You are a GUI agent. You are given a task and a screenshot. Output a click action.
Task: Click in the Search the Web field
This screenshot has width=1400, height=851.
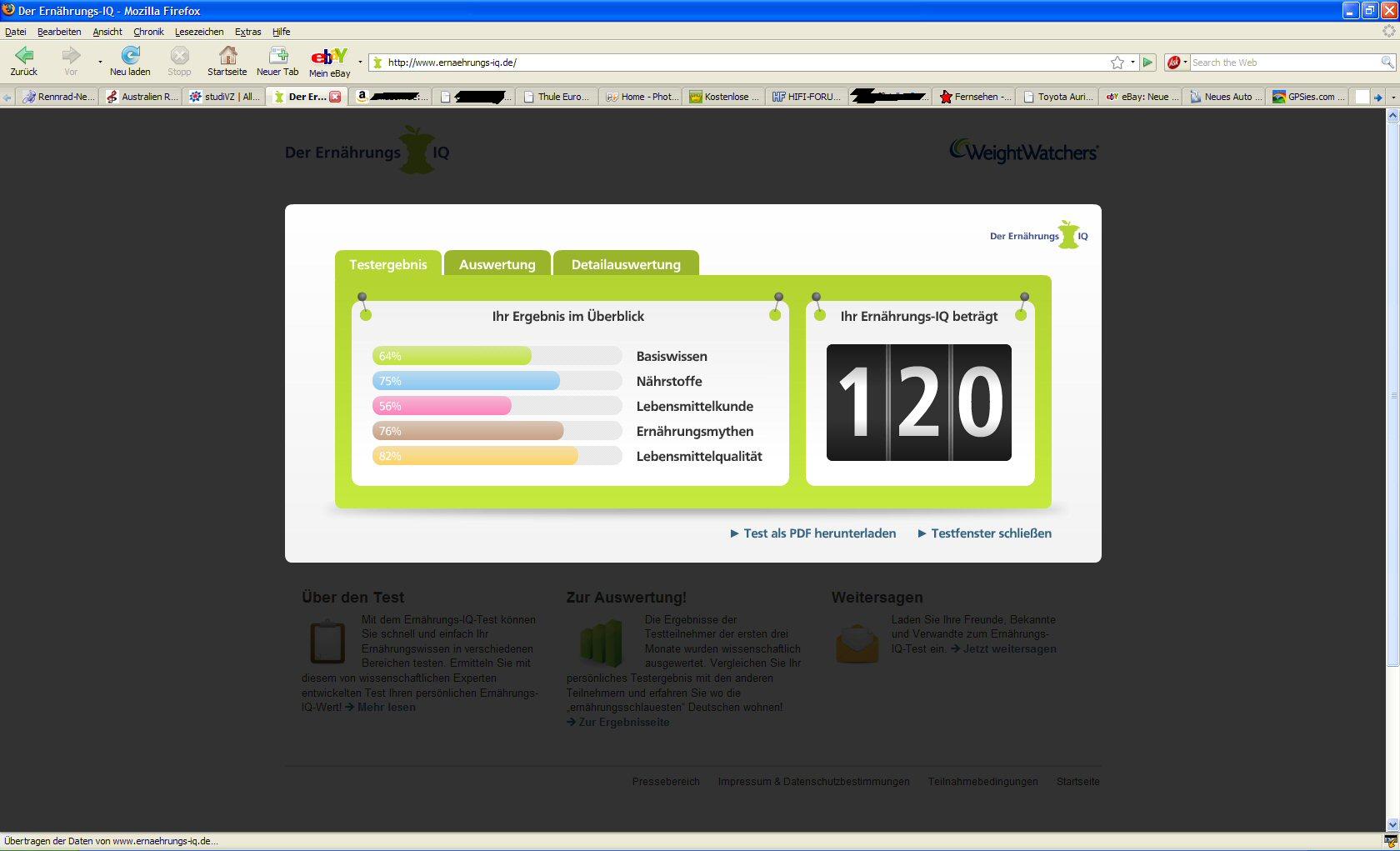tap(1283, 63)
